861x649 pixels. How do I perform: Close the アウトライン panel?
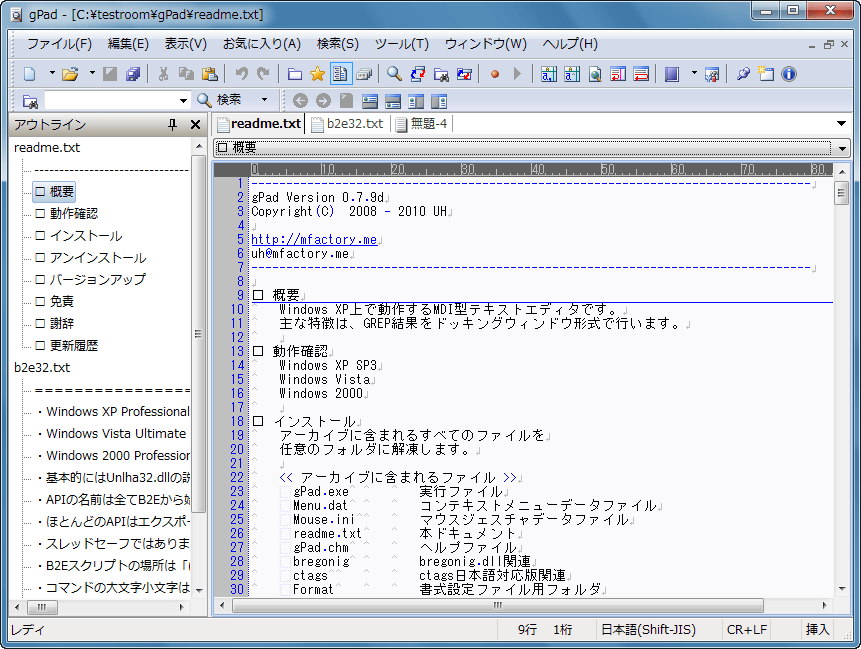[195, 125]
